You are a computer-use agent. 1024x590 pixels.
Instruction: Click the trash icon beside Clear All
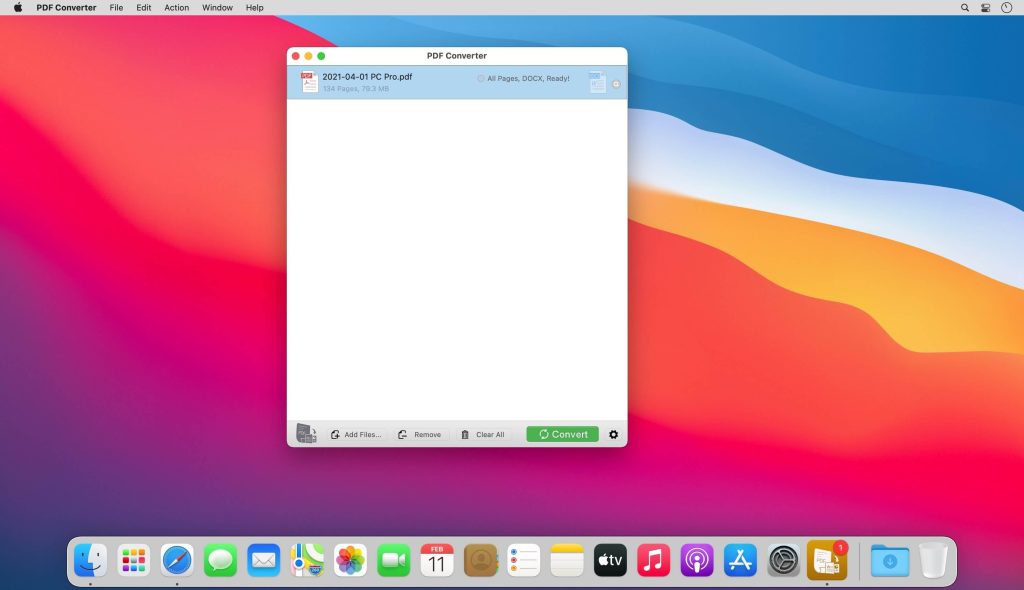(x=465, y=434)
